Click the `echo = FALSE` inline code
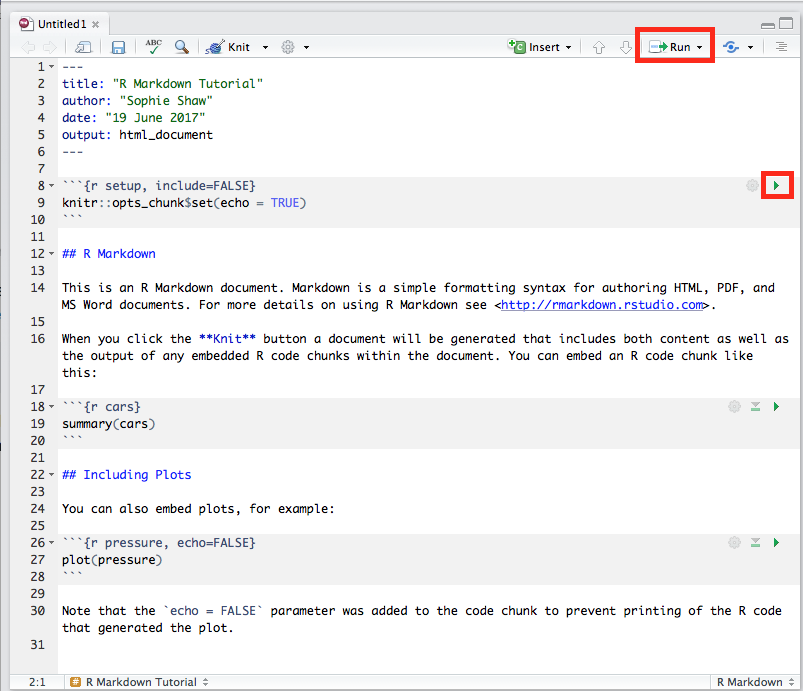 pos(213,611)
